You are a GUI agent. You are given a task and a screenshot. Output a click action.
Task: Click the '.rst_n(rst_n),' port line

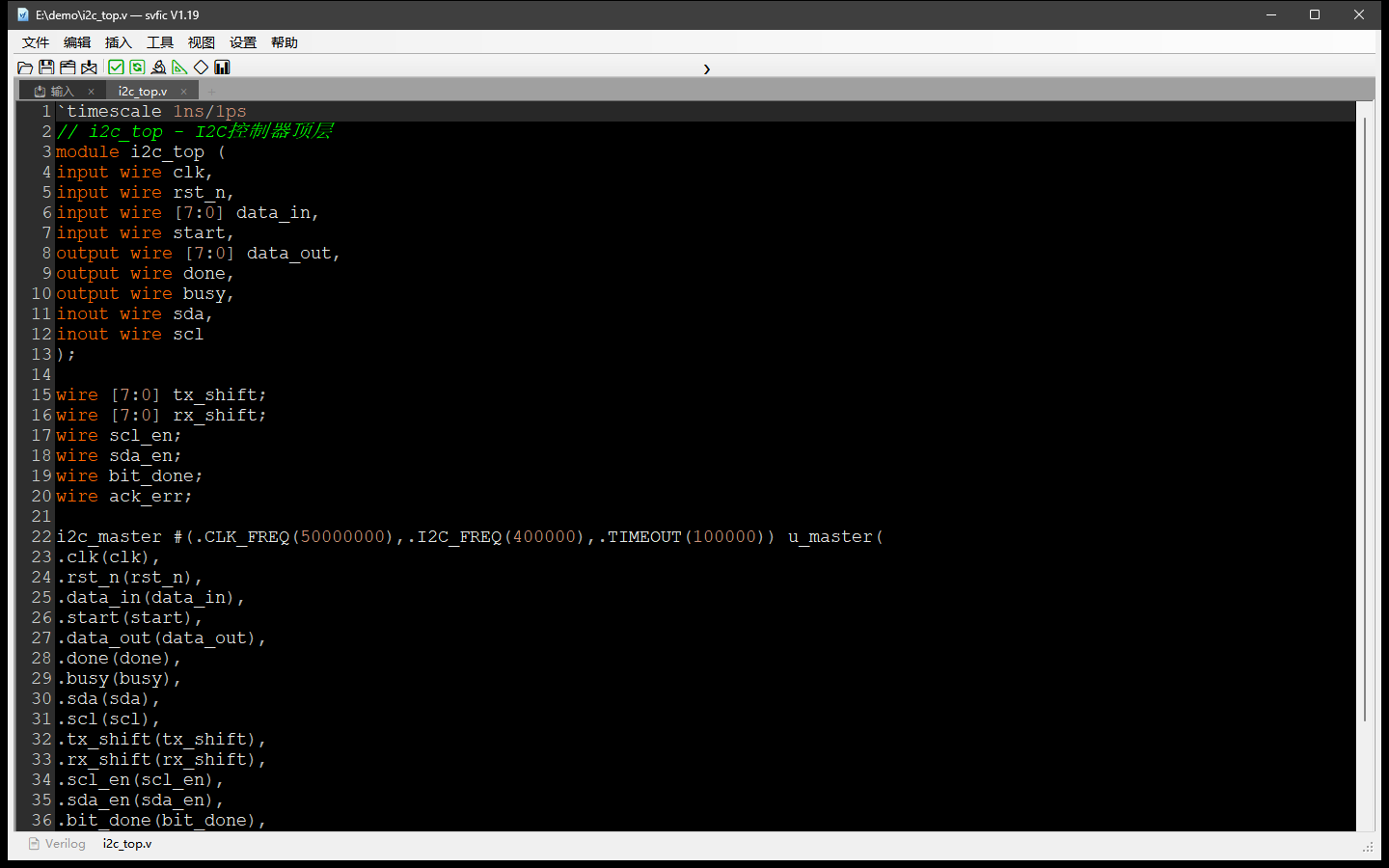(129, 578)
